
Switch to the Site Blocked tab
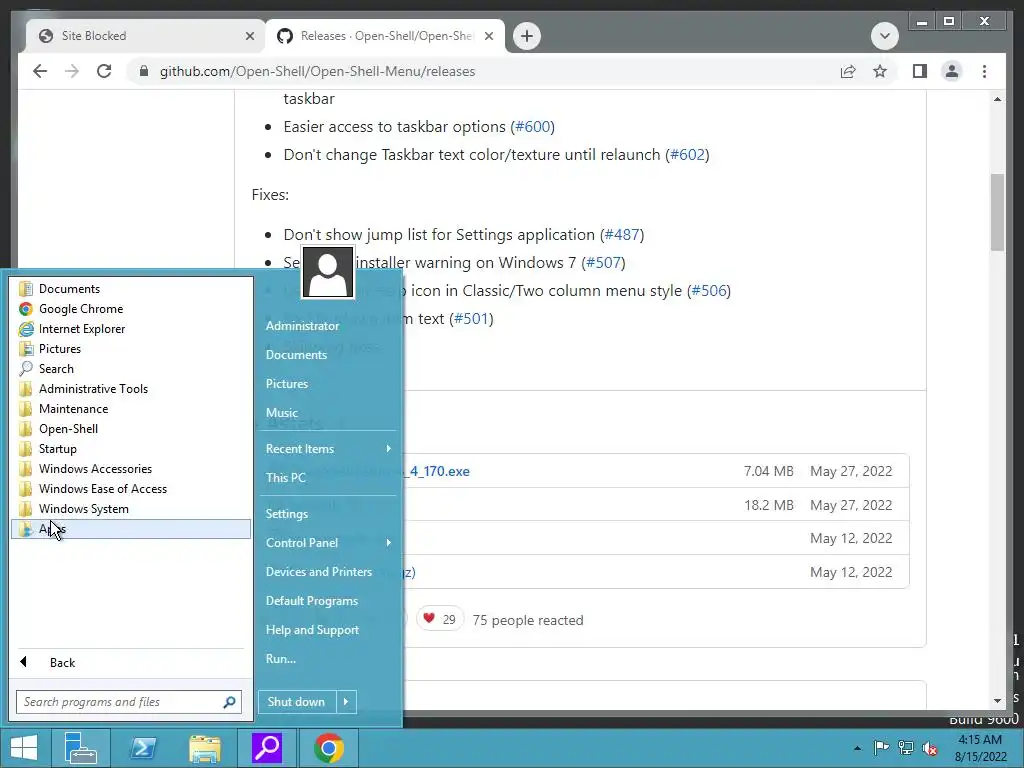click(x=144, y=36)
